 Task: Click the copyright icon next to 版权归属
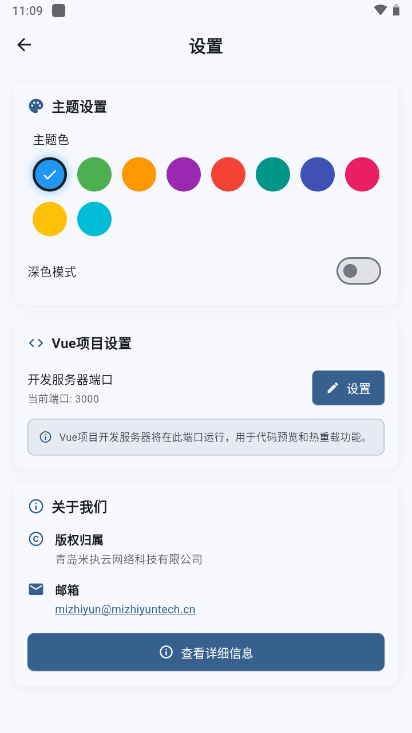click(36, 539)
